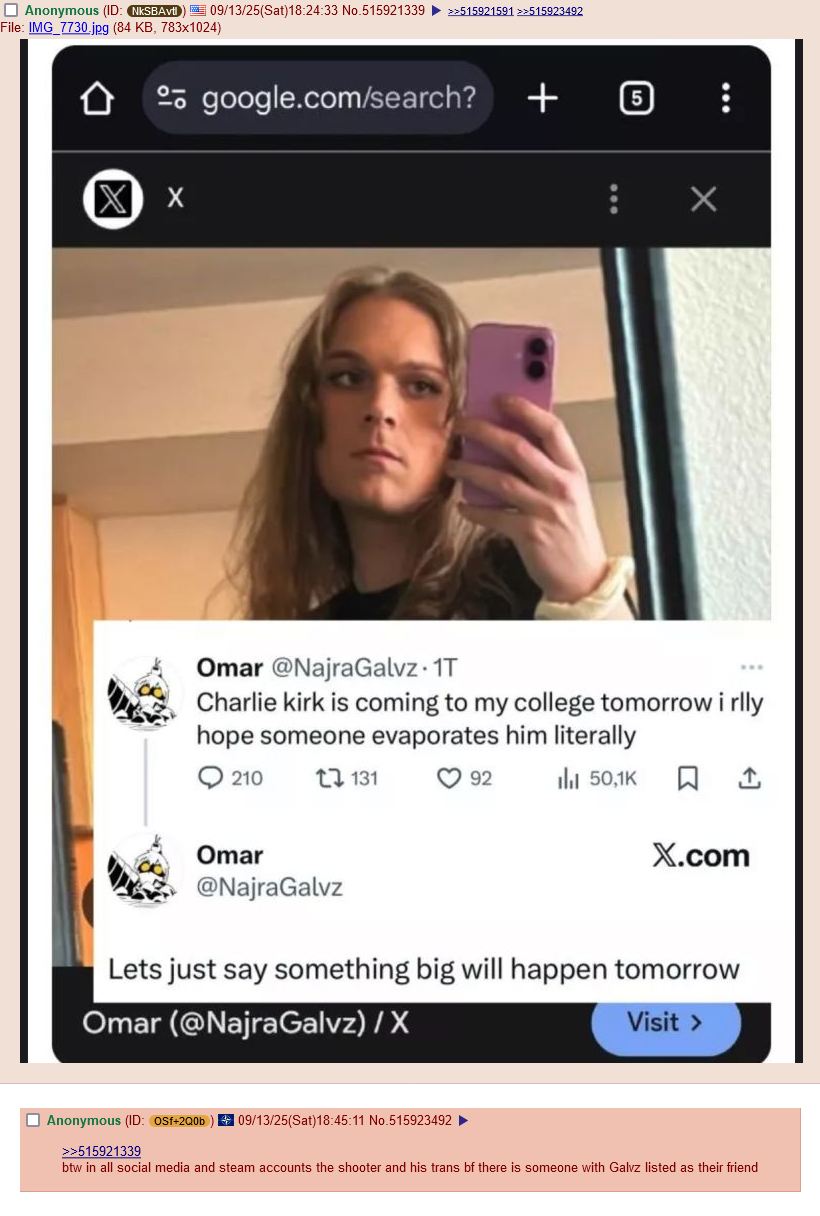Open the IMG_7730.jpg file link
The height and width of the screenshot is (1216, 820).
[x=69, y=27]
